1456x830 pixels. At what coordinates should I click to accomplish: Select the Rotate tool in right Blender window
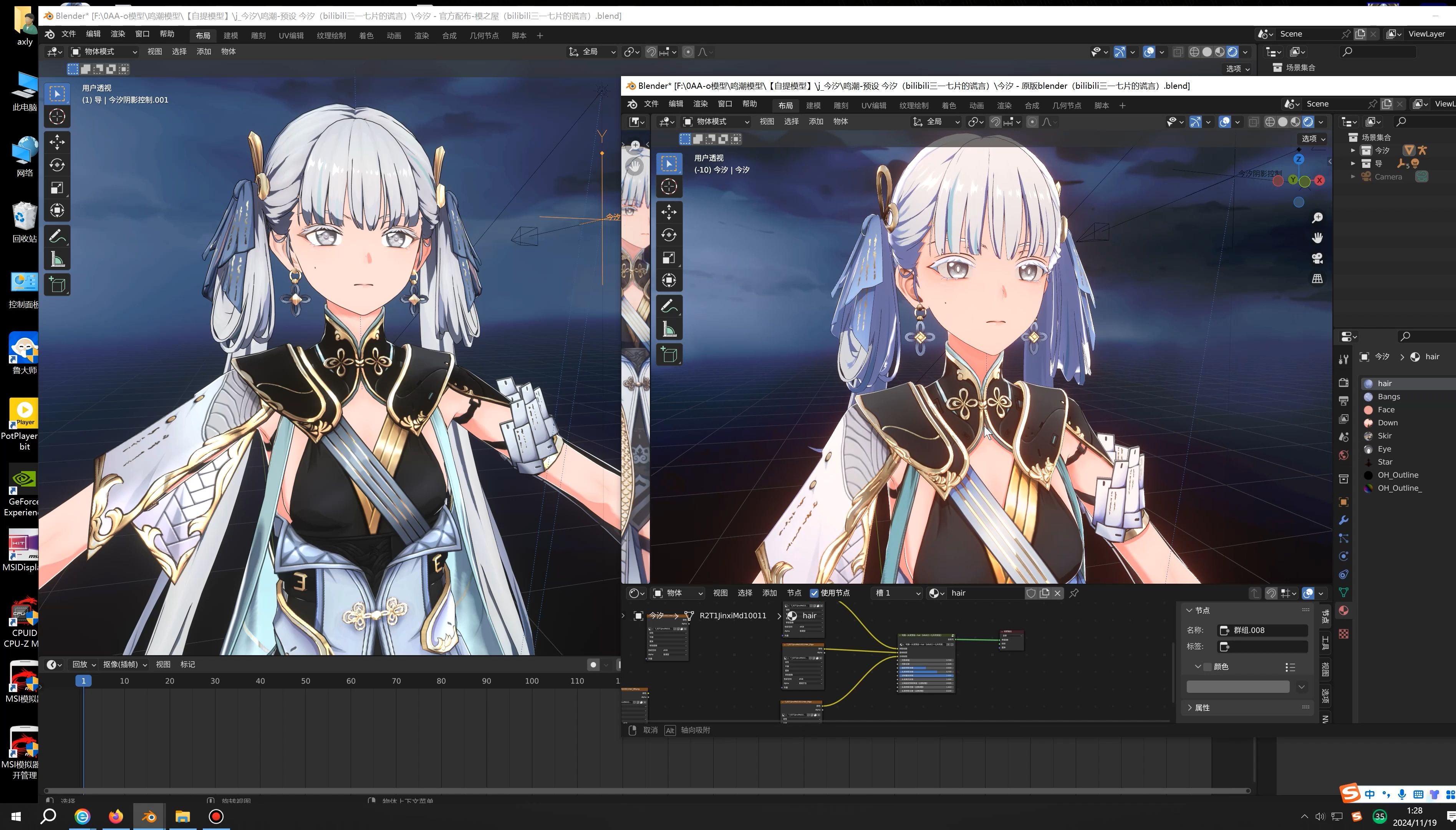pos(669,235)
